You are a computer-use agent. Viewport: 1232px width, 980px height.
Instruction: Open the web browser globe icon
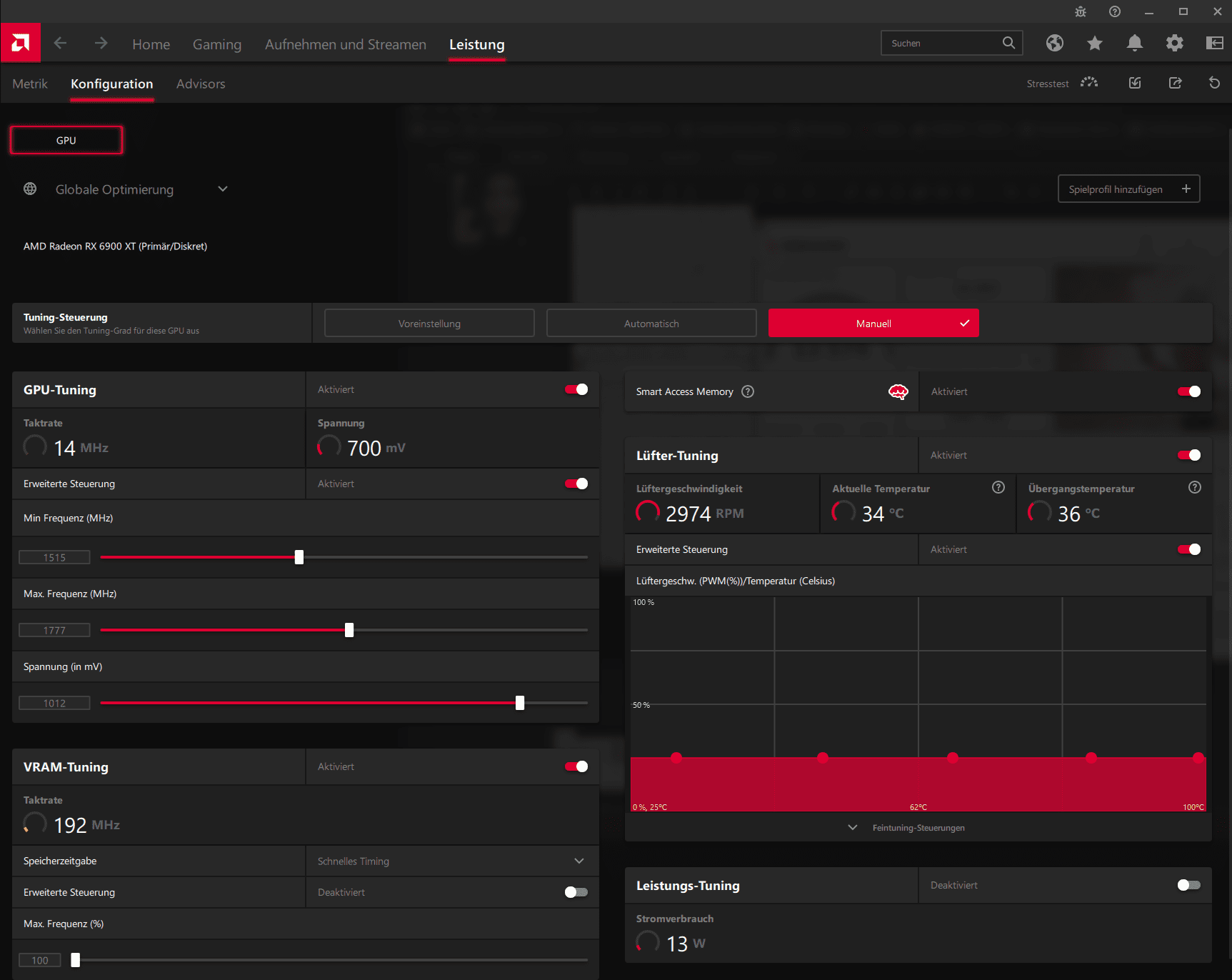pos(1055,44)
